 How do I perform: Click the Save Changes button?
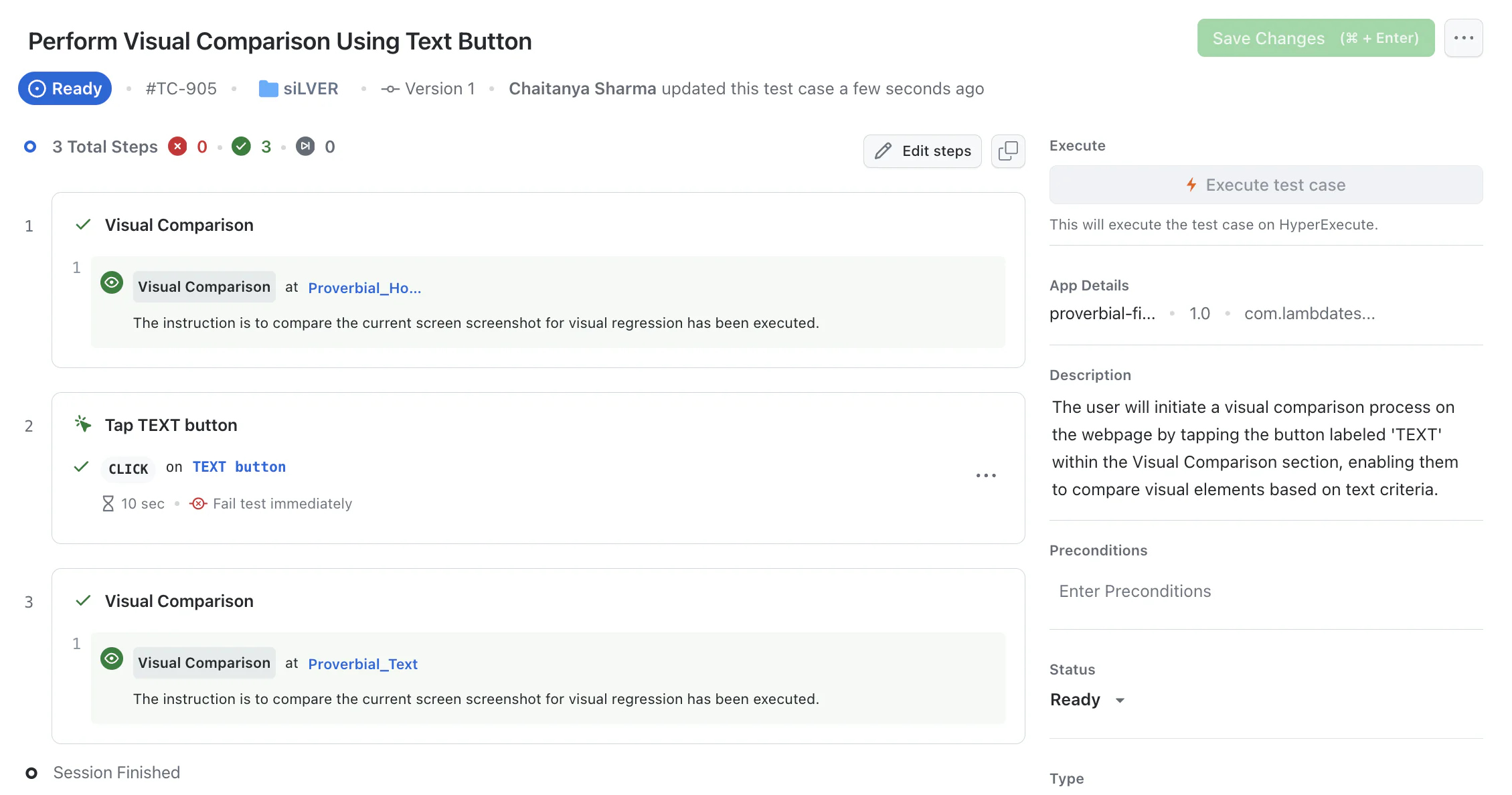pyautogui.click(x=1315, y=38)
